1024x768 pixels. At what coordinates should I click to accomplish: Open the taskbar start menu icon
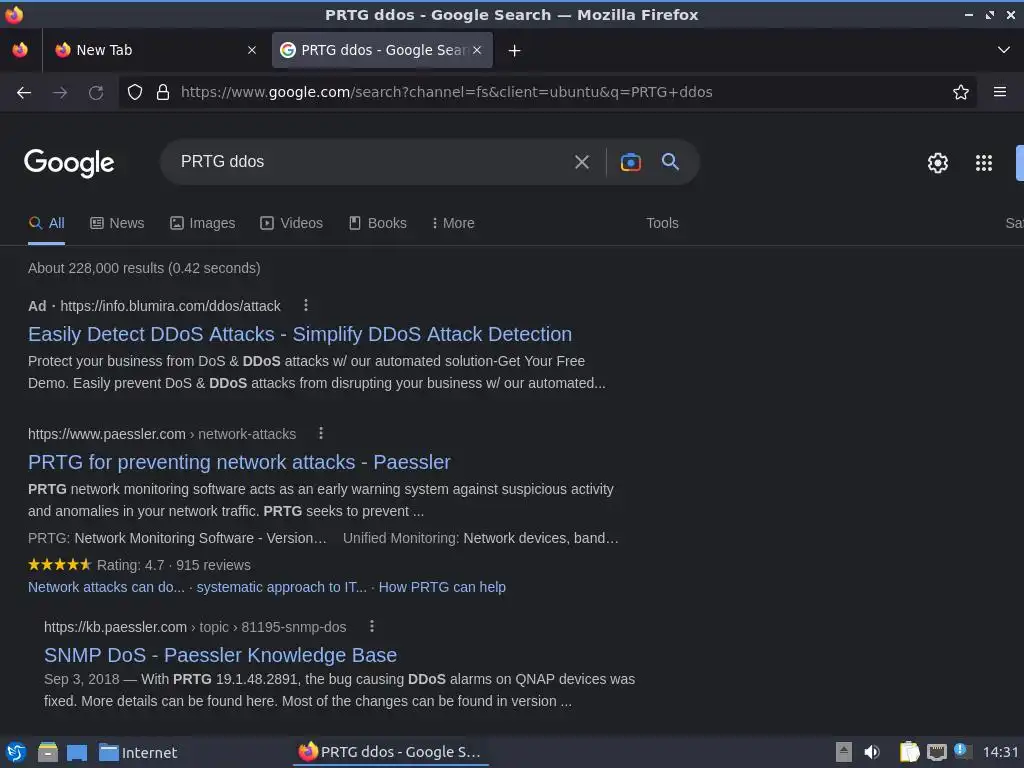[16, 752]
